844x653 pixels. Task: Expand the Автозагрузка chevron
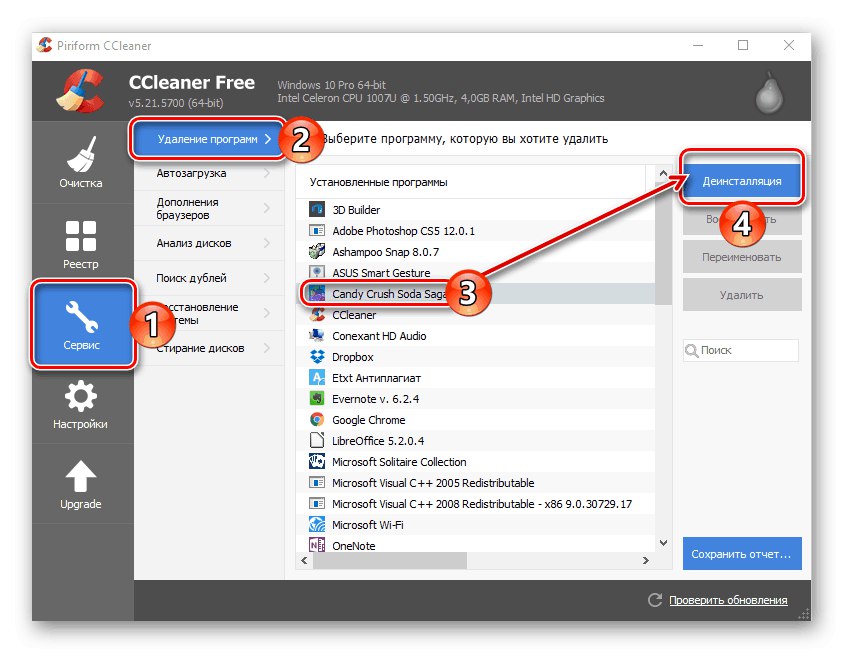(x=267, y=173)
